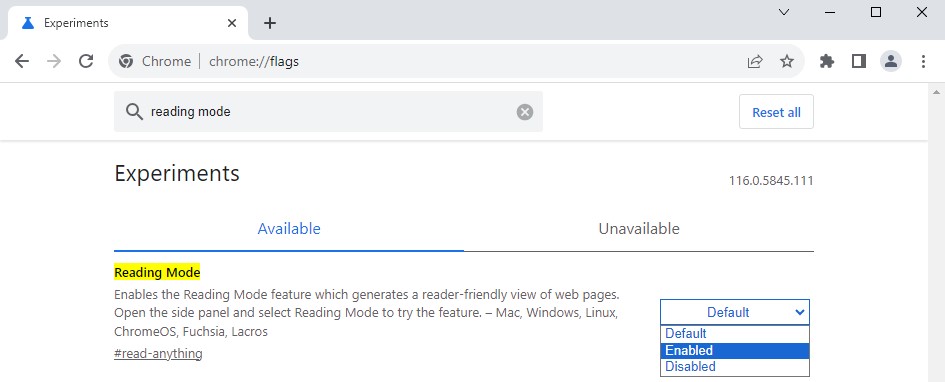Open the Reading Mode Default dropdown
This screenshot has height=382, width=945.
click(x=735, y=312)
